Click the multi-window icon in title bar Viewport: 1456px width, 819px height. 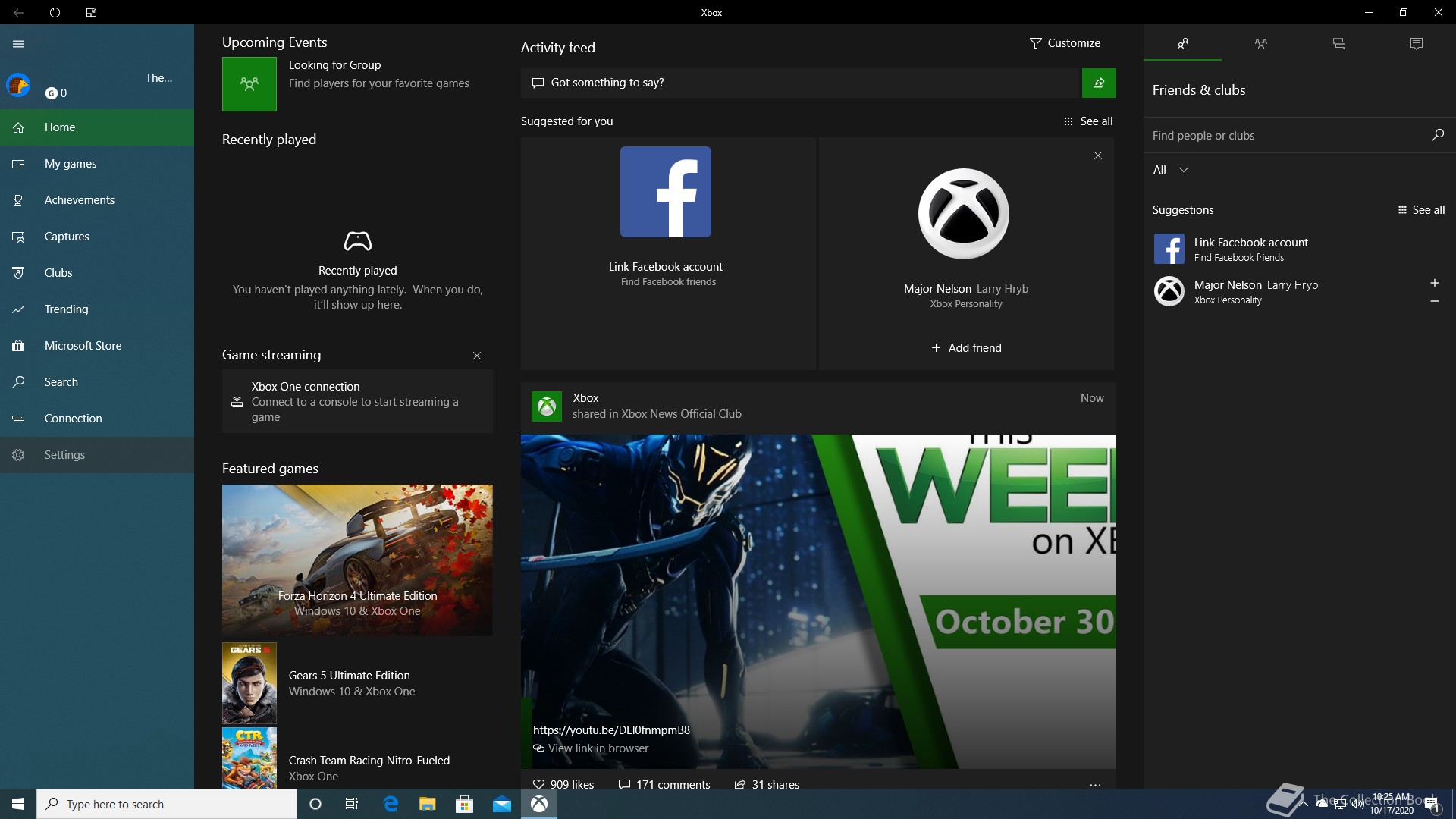(91, 13)
